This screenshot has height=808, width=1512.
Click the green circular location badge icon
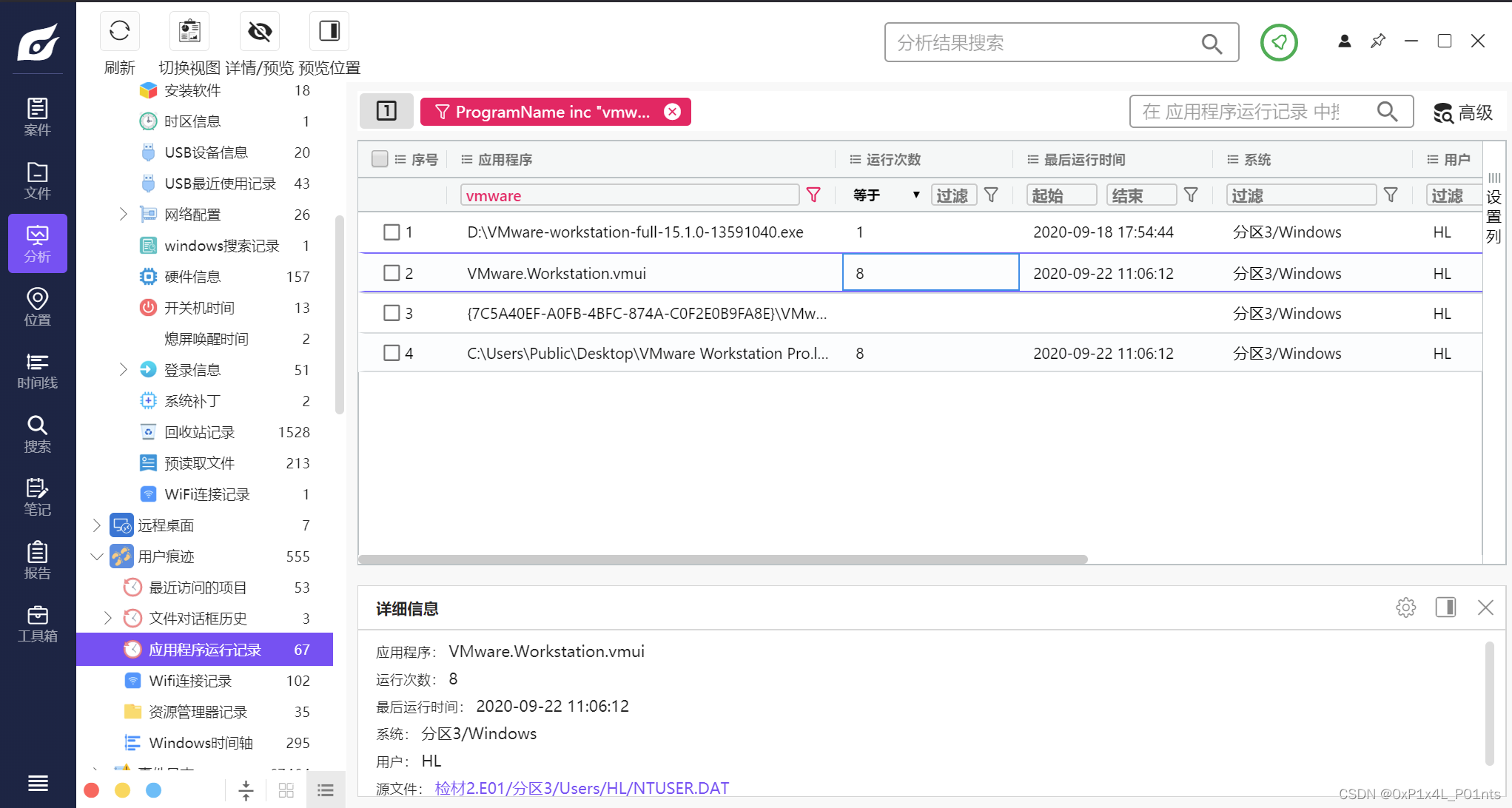tap(1279, 42)
